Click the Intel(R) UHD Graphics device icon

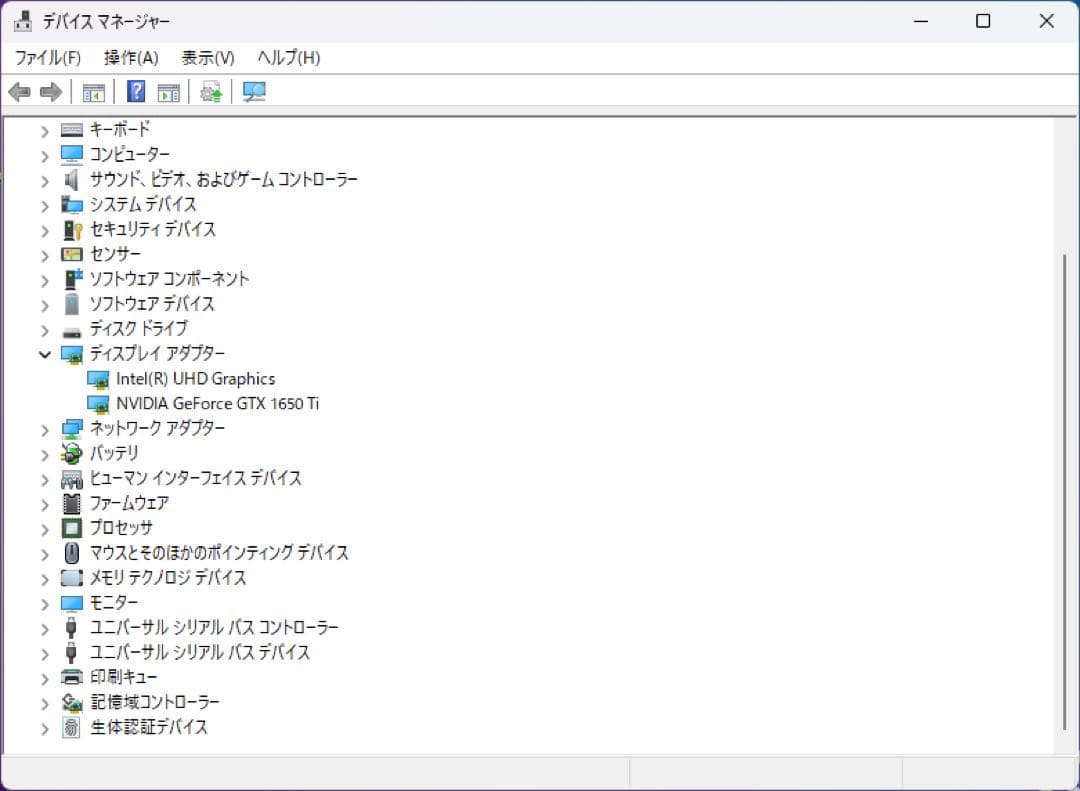(98, 378)
